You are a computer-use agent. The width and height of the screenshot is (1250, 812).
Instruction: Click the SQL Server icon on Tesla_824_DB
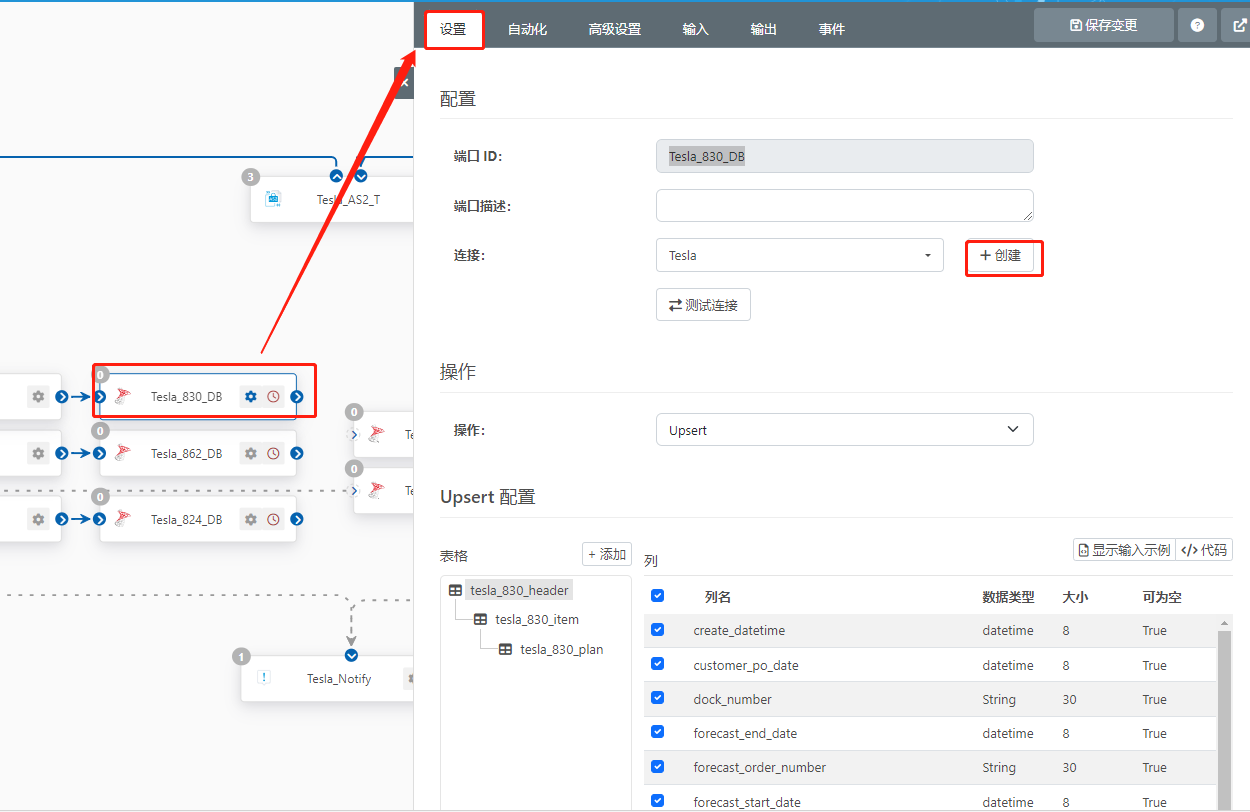coord(123,518)
